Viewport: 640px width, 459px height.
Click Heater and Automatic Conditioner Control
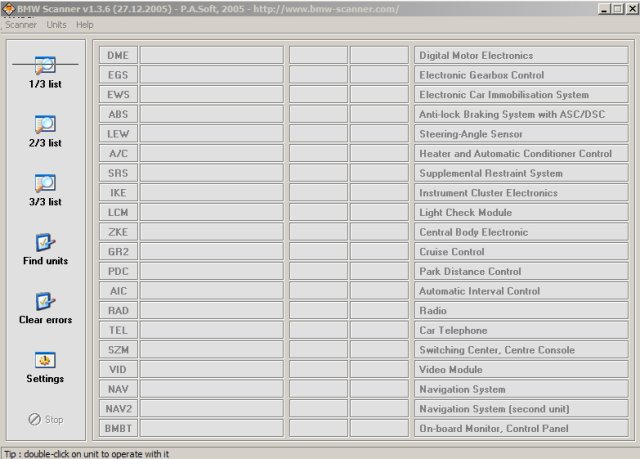521,153
